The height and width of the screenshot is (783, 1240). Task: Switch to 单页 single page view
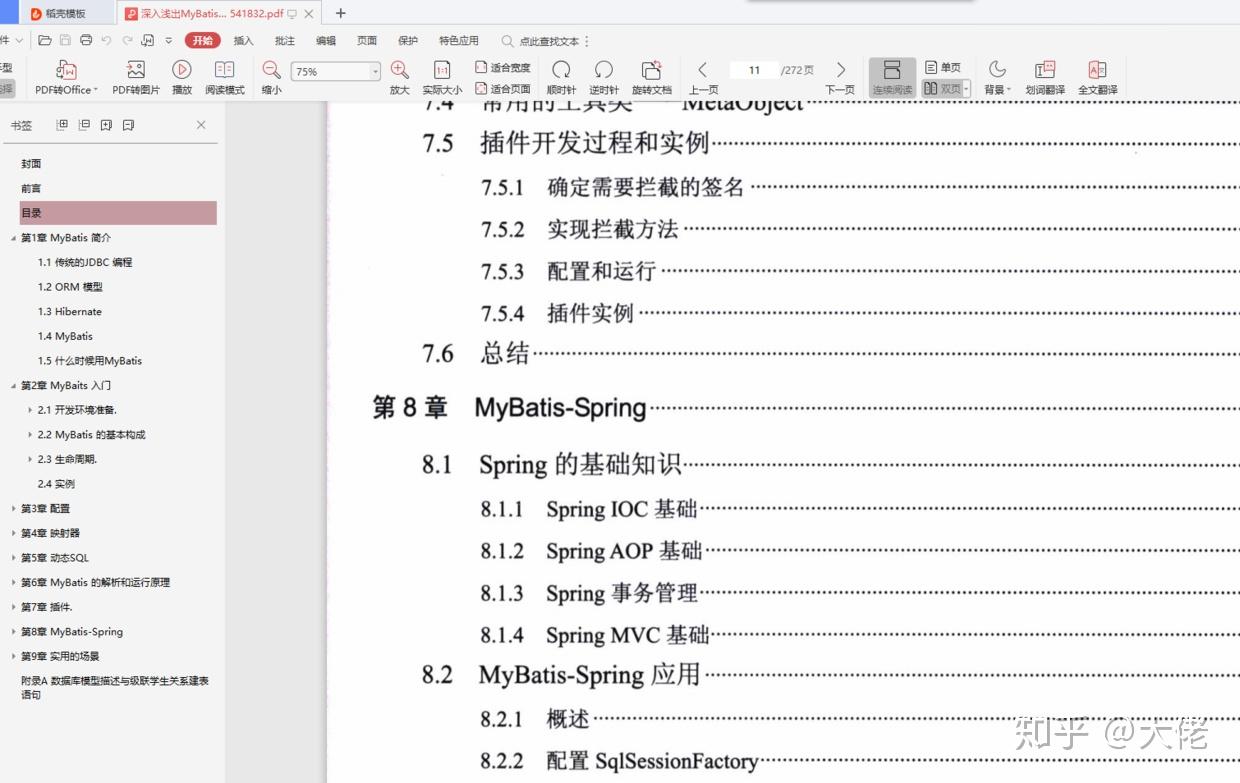click(x=941, y=66)
